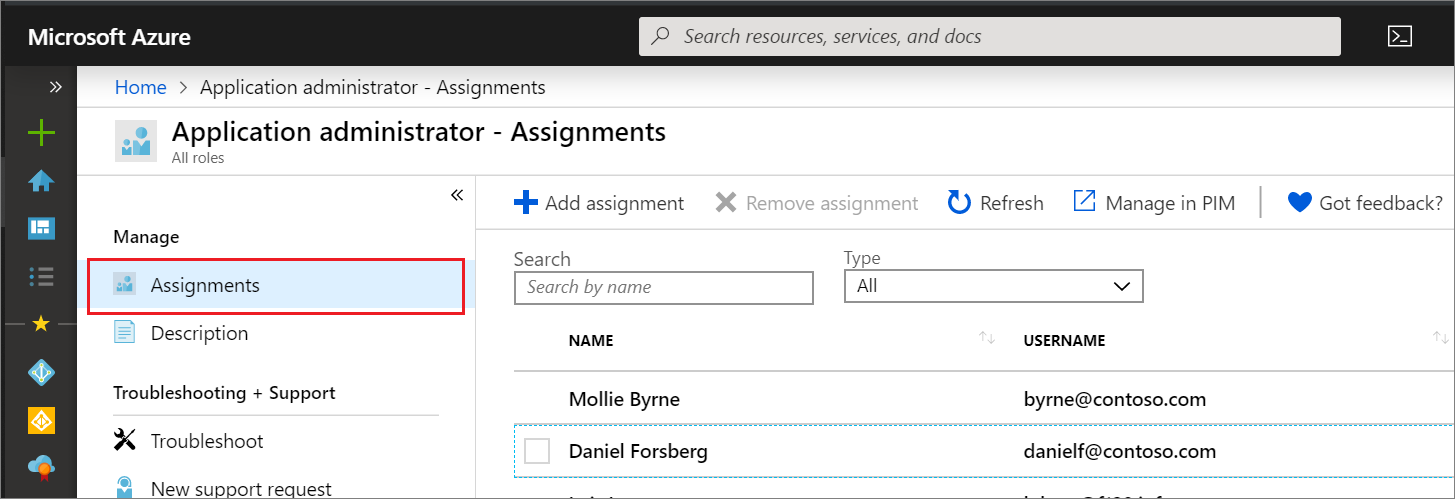Click the Got feedback heart button

coord(1365,203)
